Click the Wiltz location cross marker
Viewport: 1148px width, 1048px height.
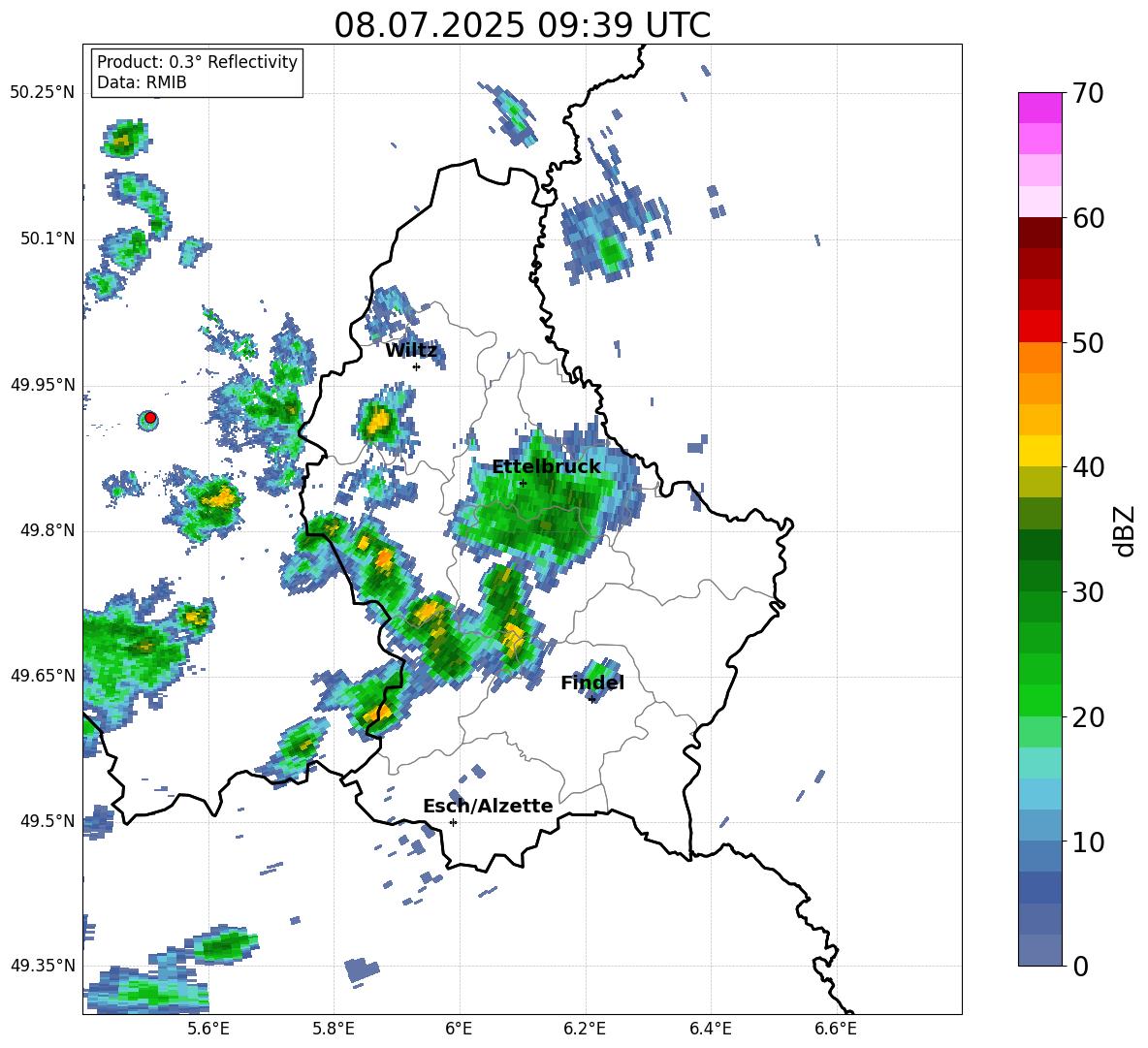click(x=416, y=366)
